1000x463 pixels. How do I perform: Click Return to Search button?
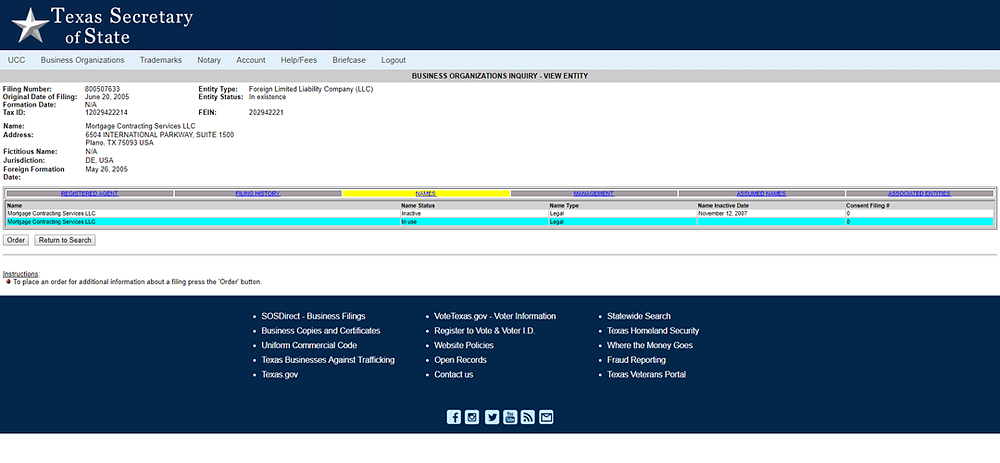64,240
